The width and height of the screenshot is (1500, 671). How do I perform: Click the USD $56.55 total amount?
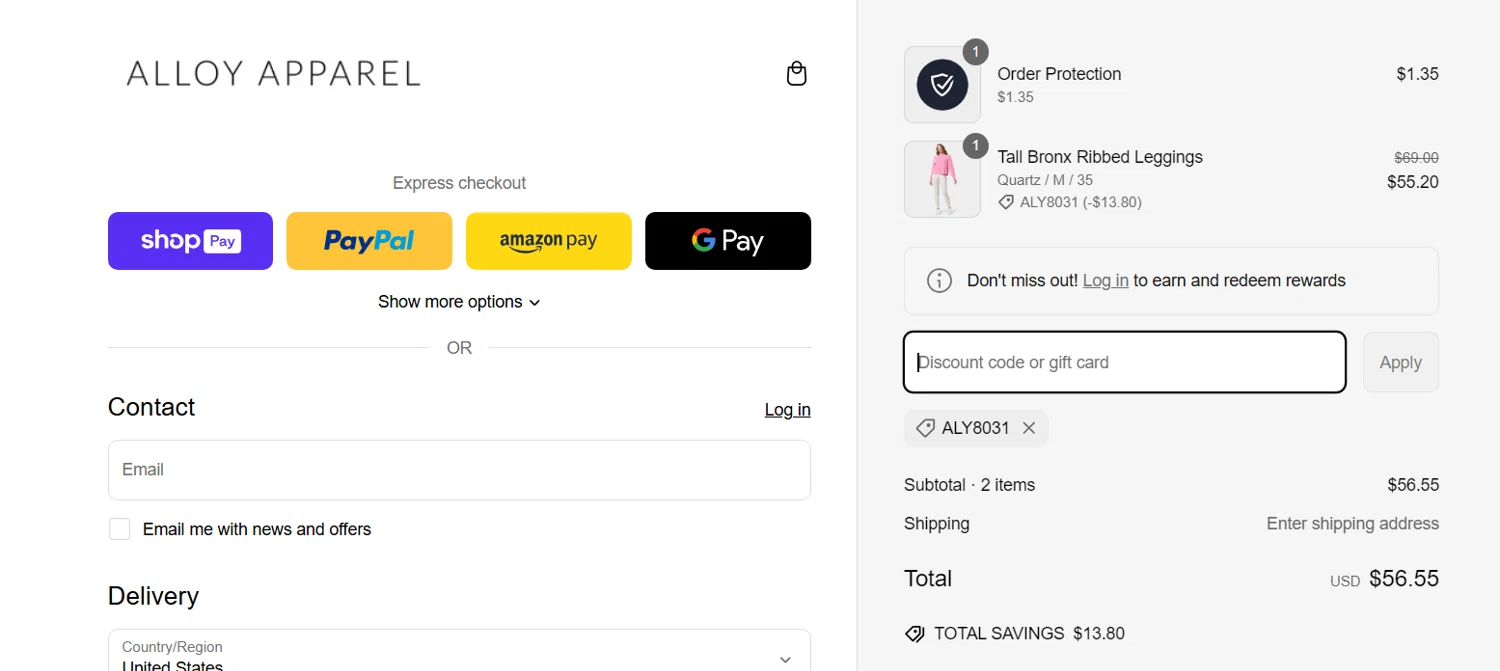point(1384,579)
